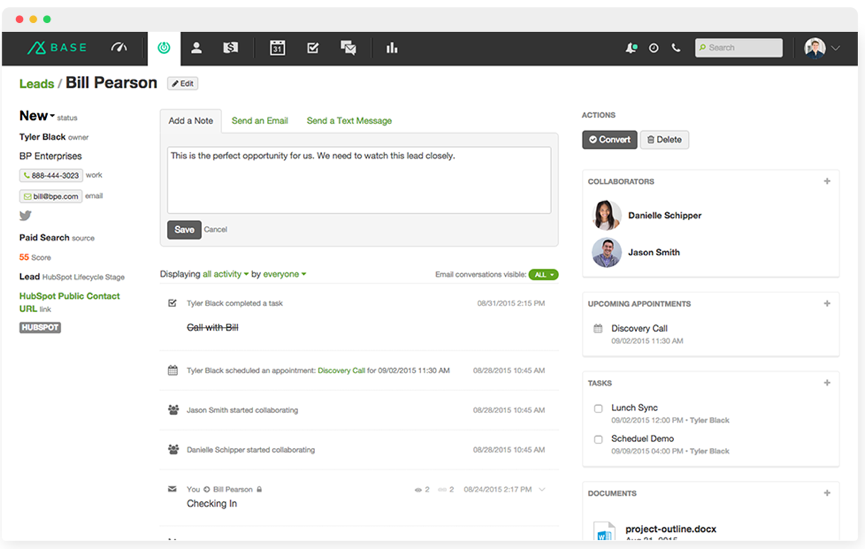865x549 pixels.
Task: Click in the note text area
Action: [359, 180]
